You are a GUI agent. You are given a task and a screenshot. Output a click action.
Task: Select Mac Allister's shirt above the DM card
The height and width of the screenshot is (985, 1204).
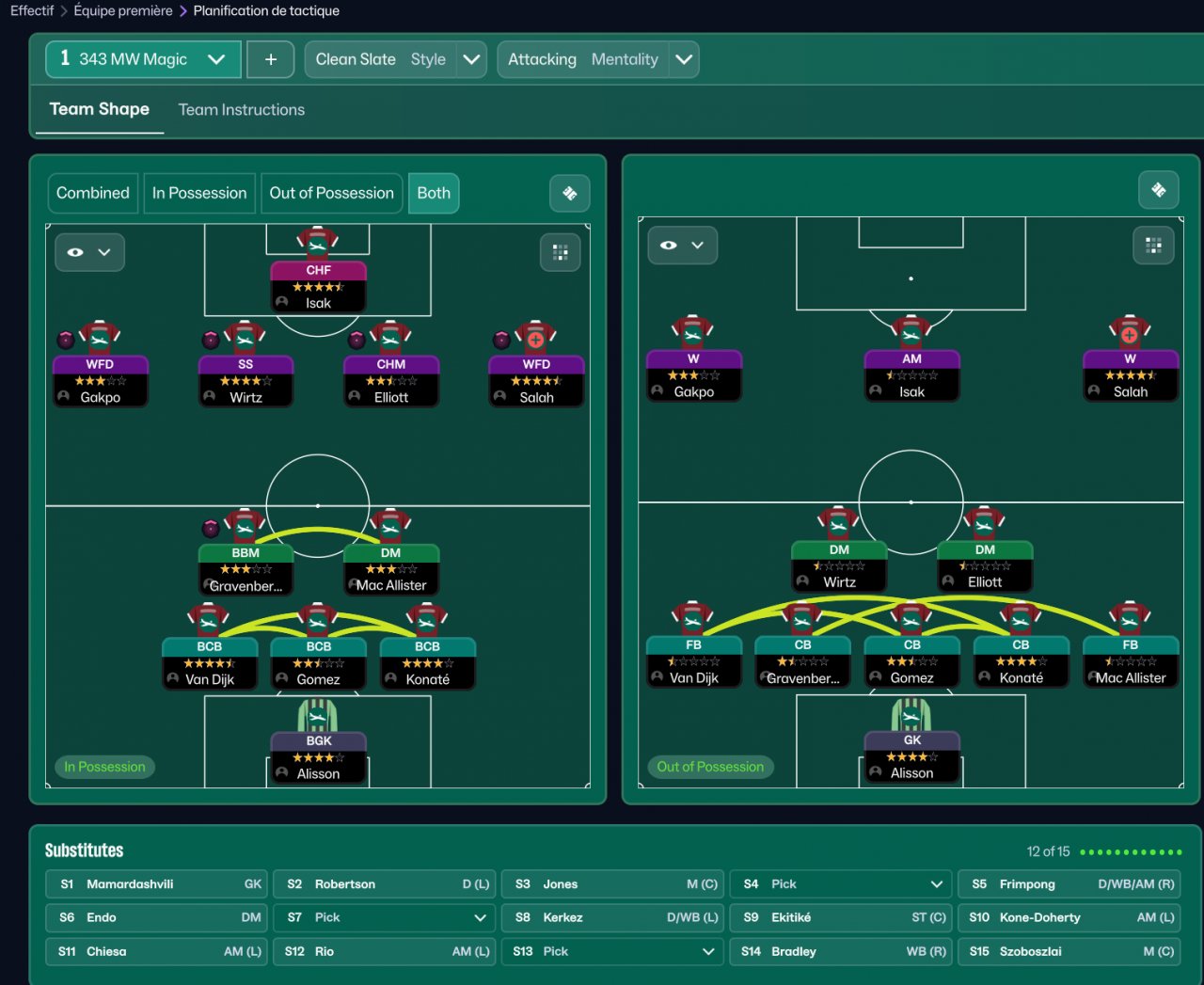point(390,526)
